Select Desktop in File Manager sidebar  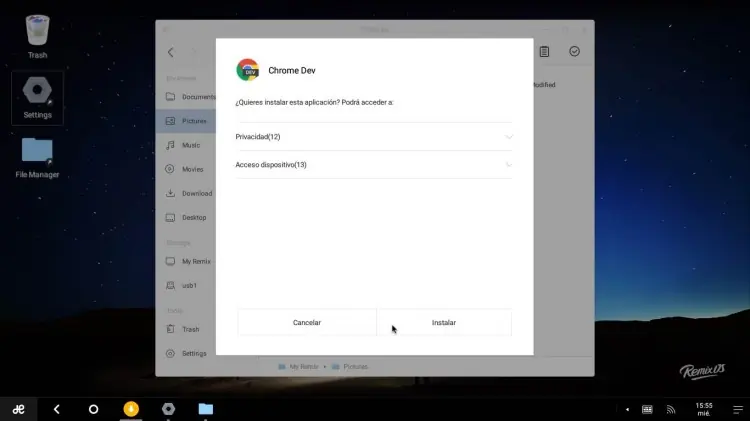click(x=186, y=217)
